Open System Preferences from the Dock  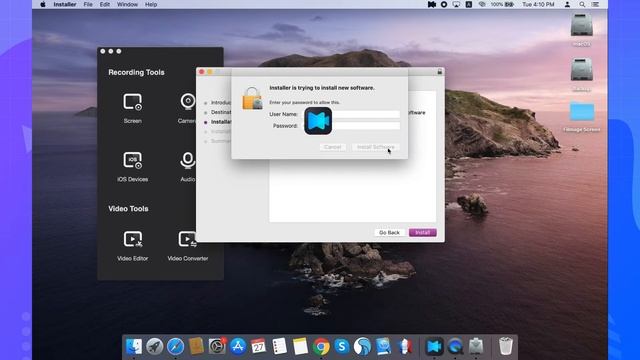[x=217, y=347]
